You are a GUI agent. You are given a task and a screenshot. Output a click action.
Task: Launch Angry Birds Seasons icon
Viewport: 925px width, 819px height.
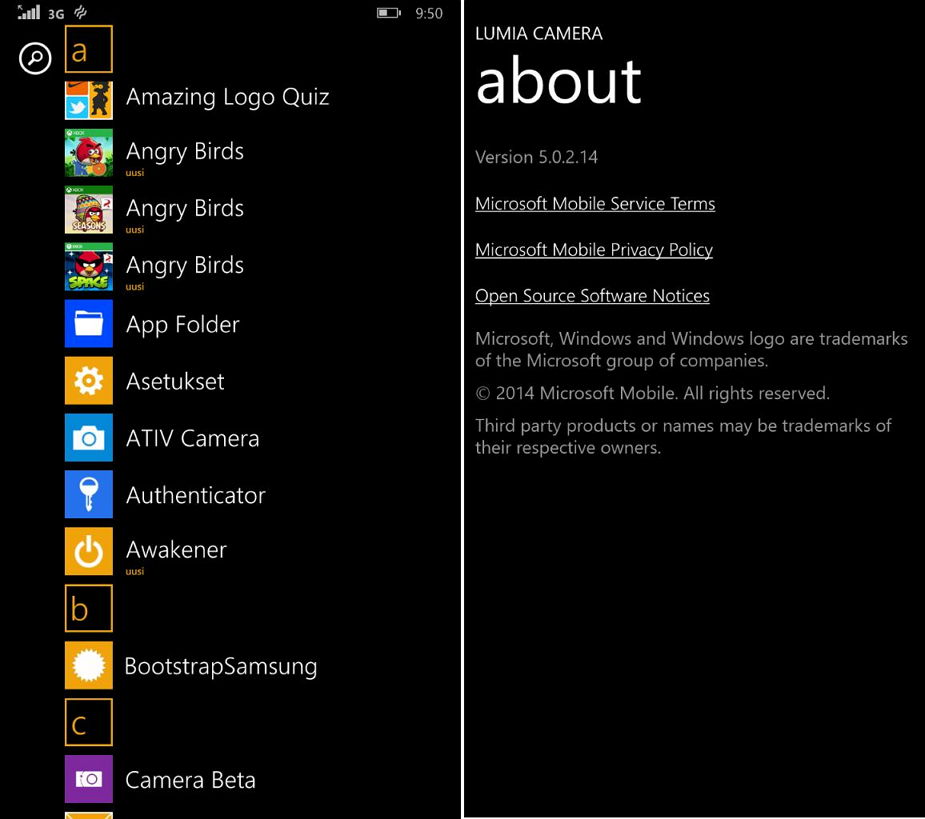coord(88,209)
